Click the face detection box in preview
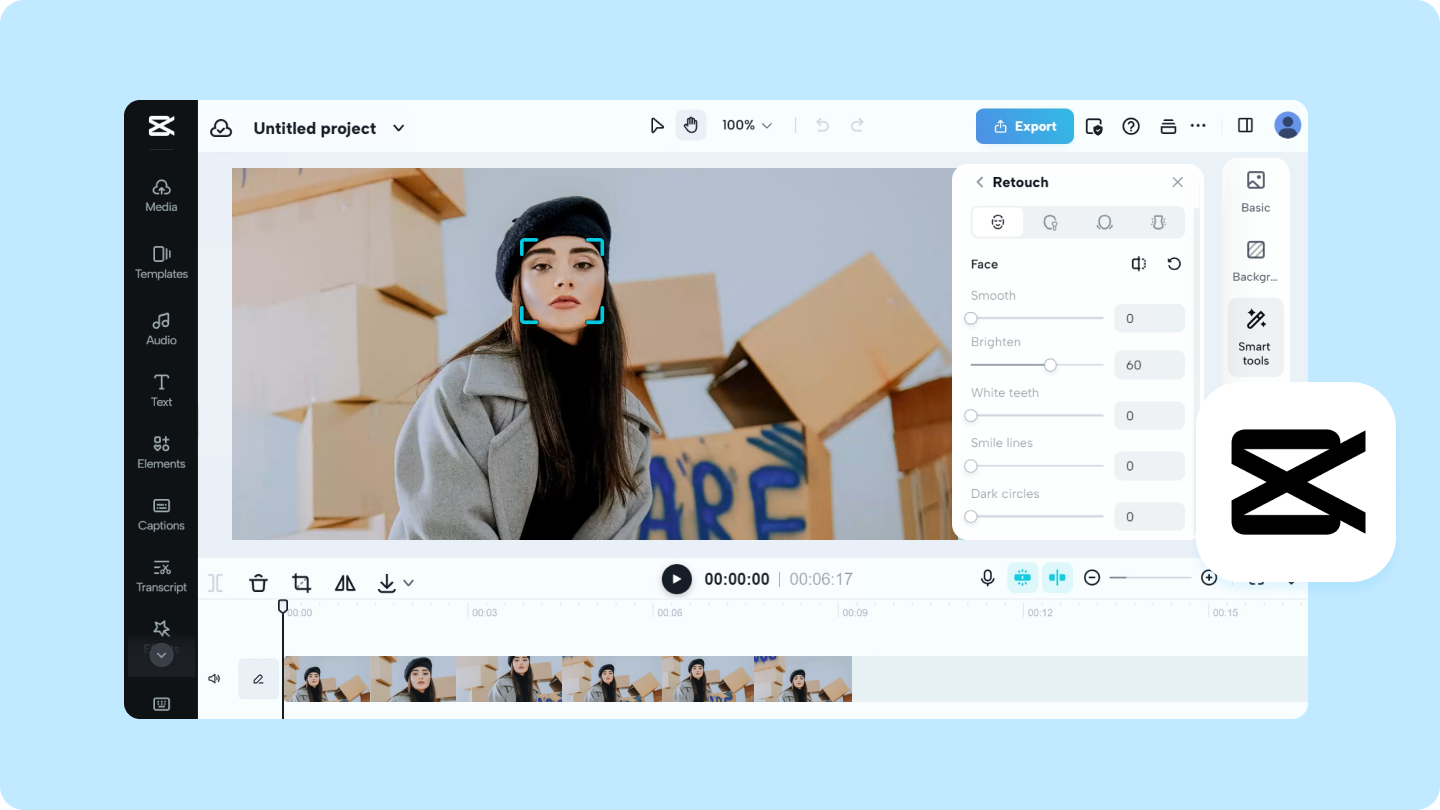1440x810 pixels. (x=562, y=281)
